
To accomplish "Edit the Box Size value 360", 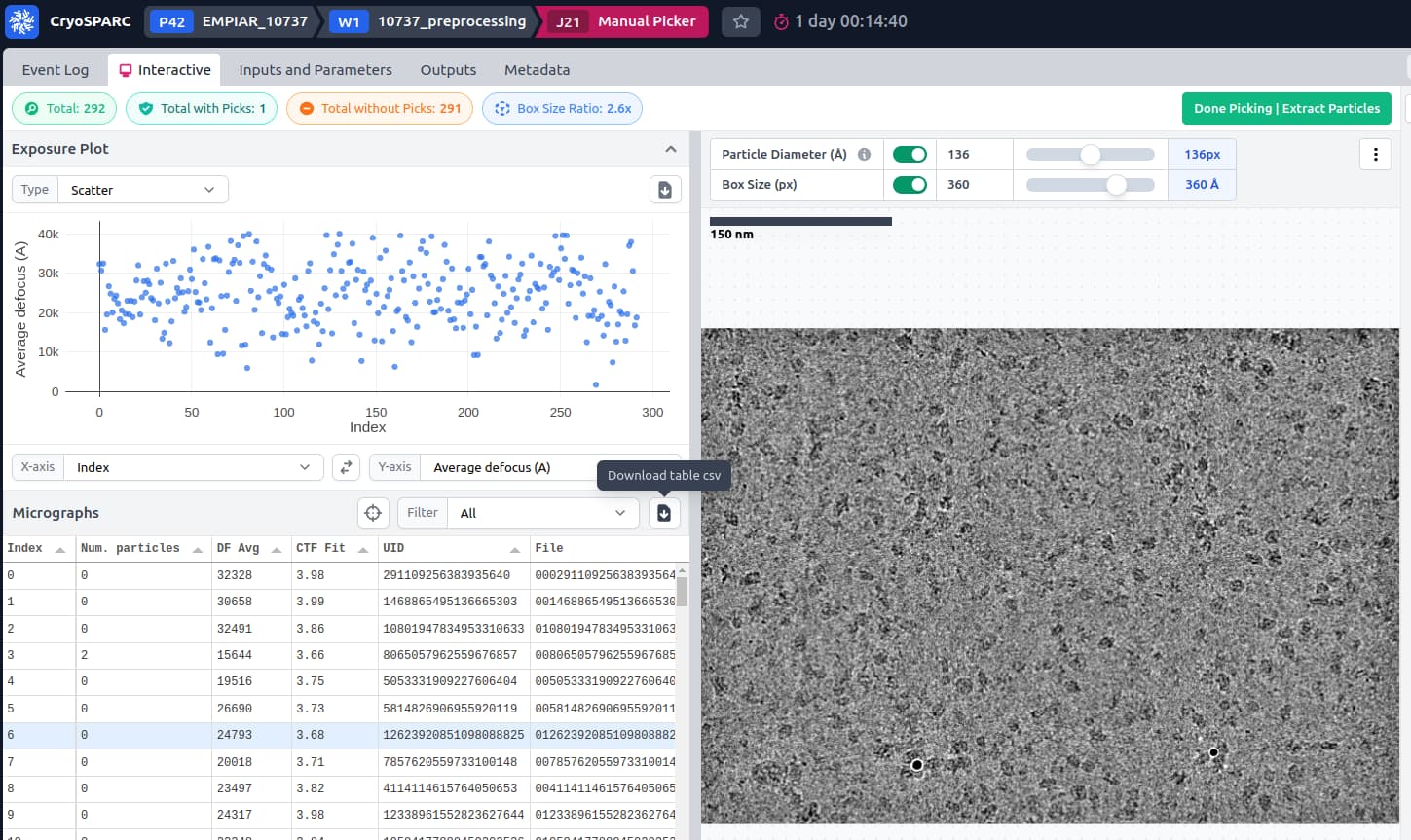I will 975,184.
